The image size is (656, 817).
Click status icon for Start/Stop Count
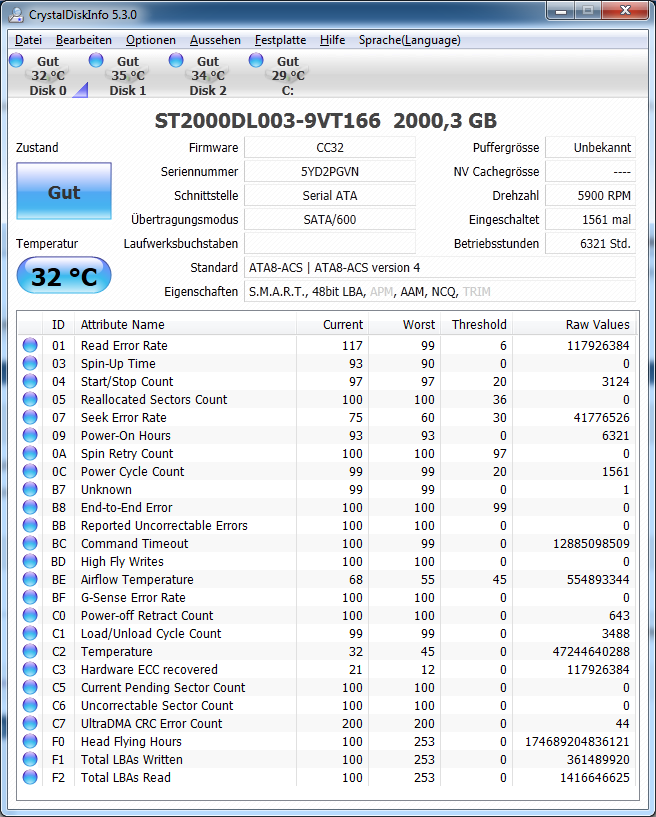click(30, 381)
